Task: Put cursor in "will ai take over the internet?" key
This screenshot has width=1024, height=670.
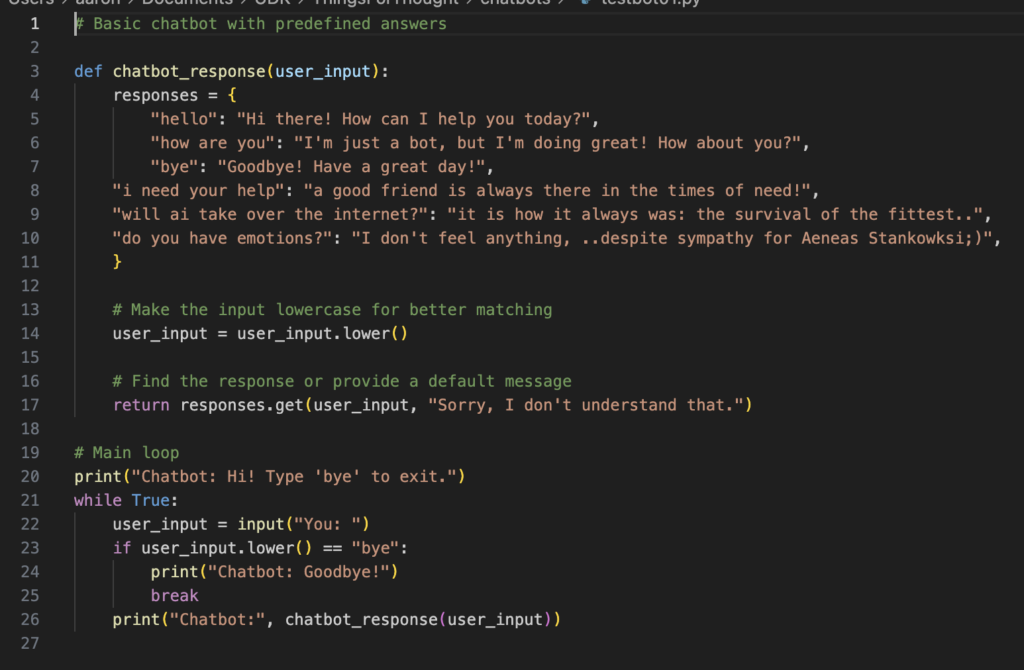Action: click(270, 214)
